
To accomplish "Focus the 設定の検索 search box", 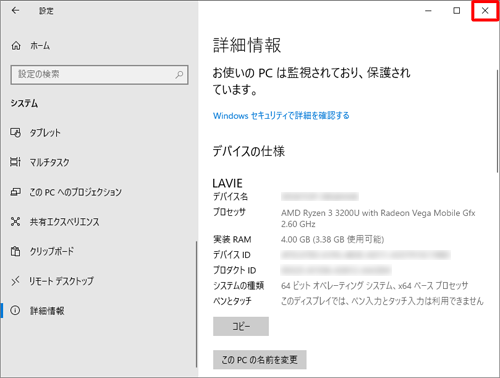I will point(99,75).
